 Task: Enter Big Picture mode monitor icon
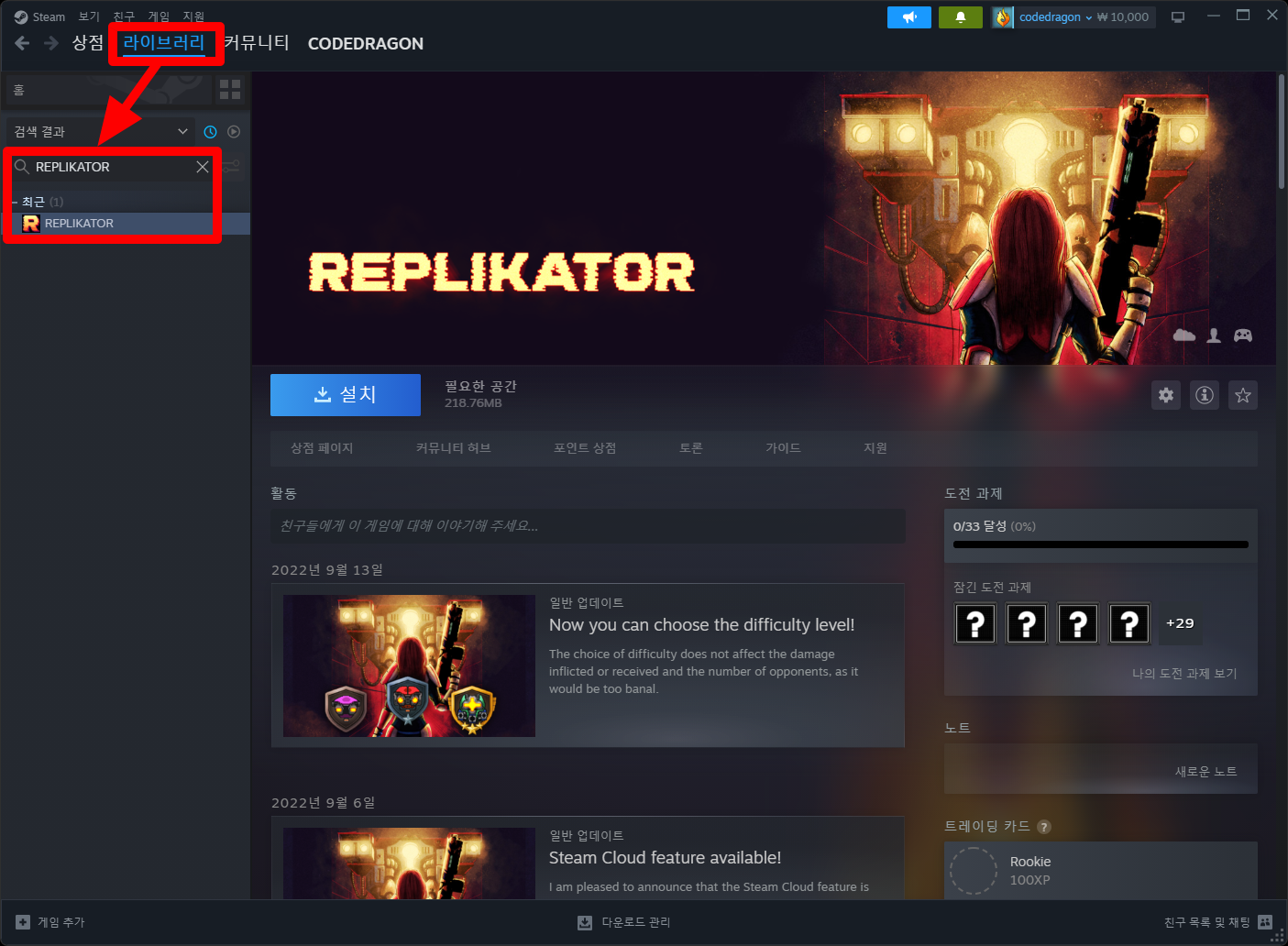click(x=1178, y=17)
